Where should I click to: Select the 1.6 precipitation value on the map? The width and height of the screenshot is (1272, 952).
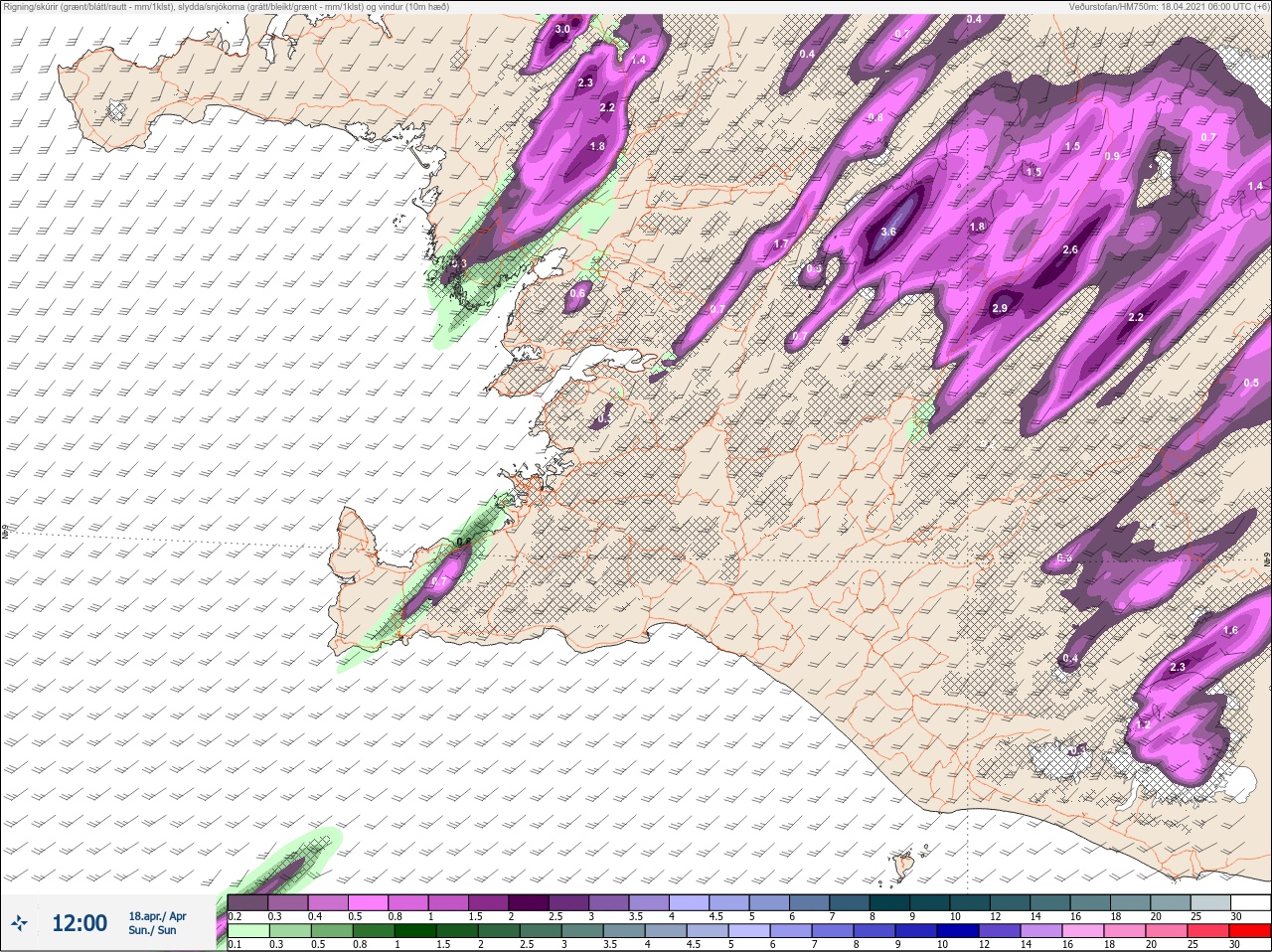[x=1230, y=630]
